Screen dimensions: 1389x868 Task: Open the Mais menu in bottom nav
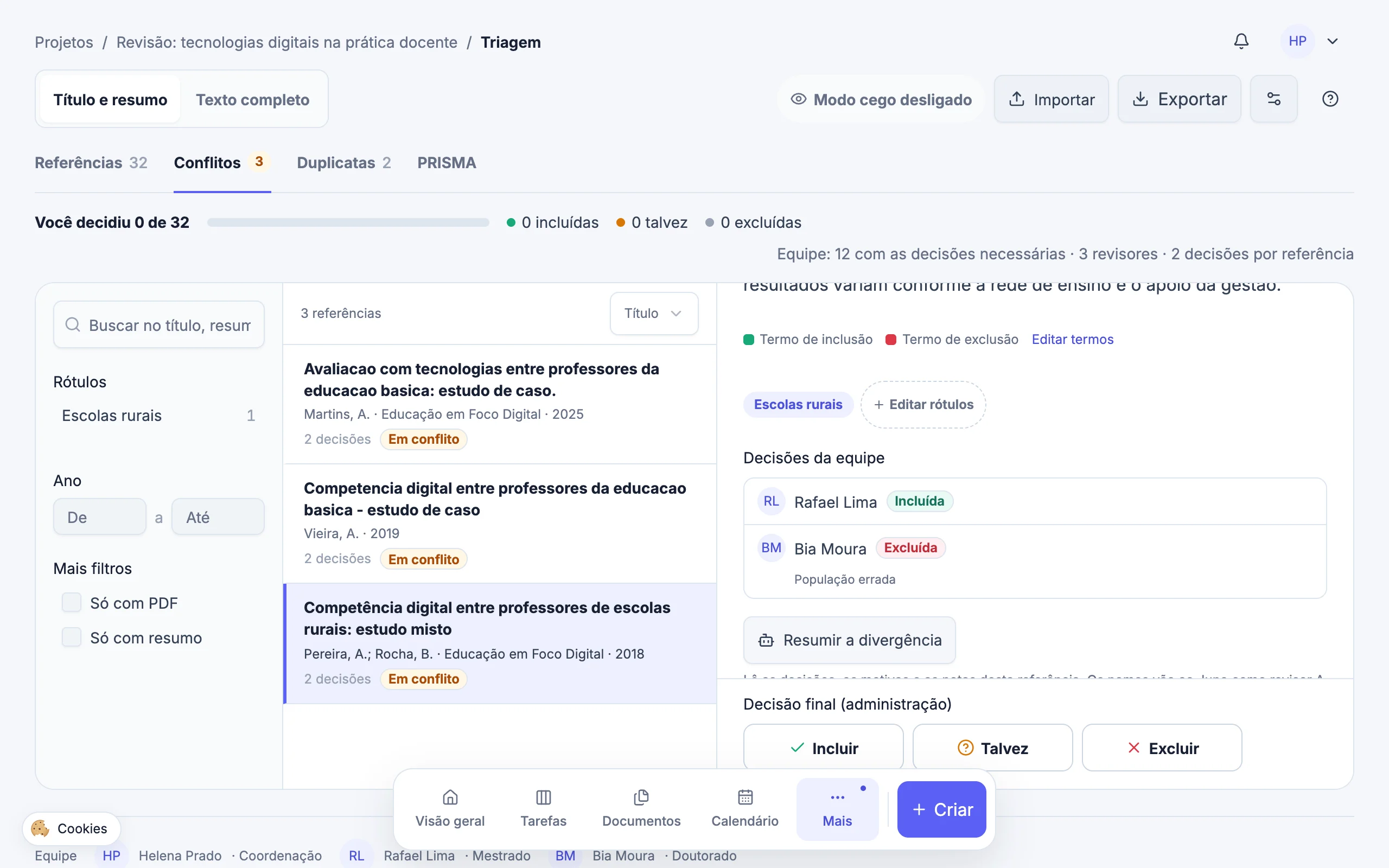pos(837,809)
